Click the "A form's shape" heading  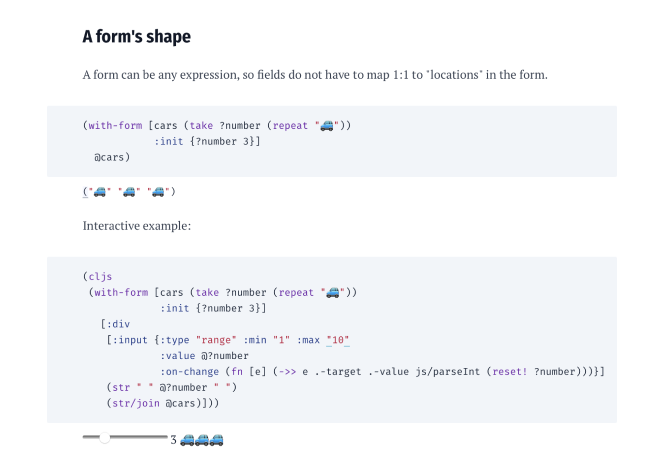[136, 37]
